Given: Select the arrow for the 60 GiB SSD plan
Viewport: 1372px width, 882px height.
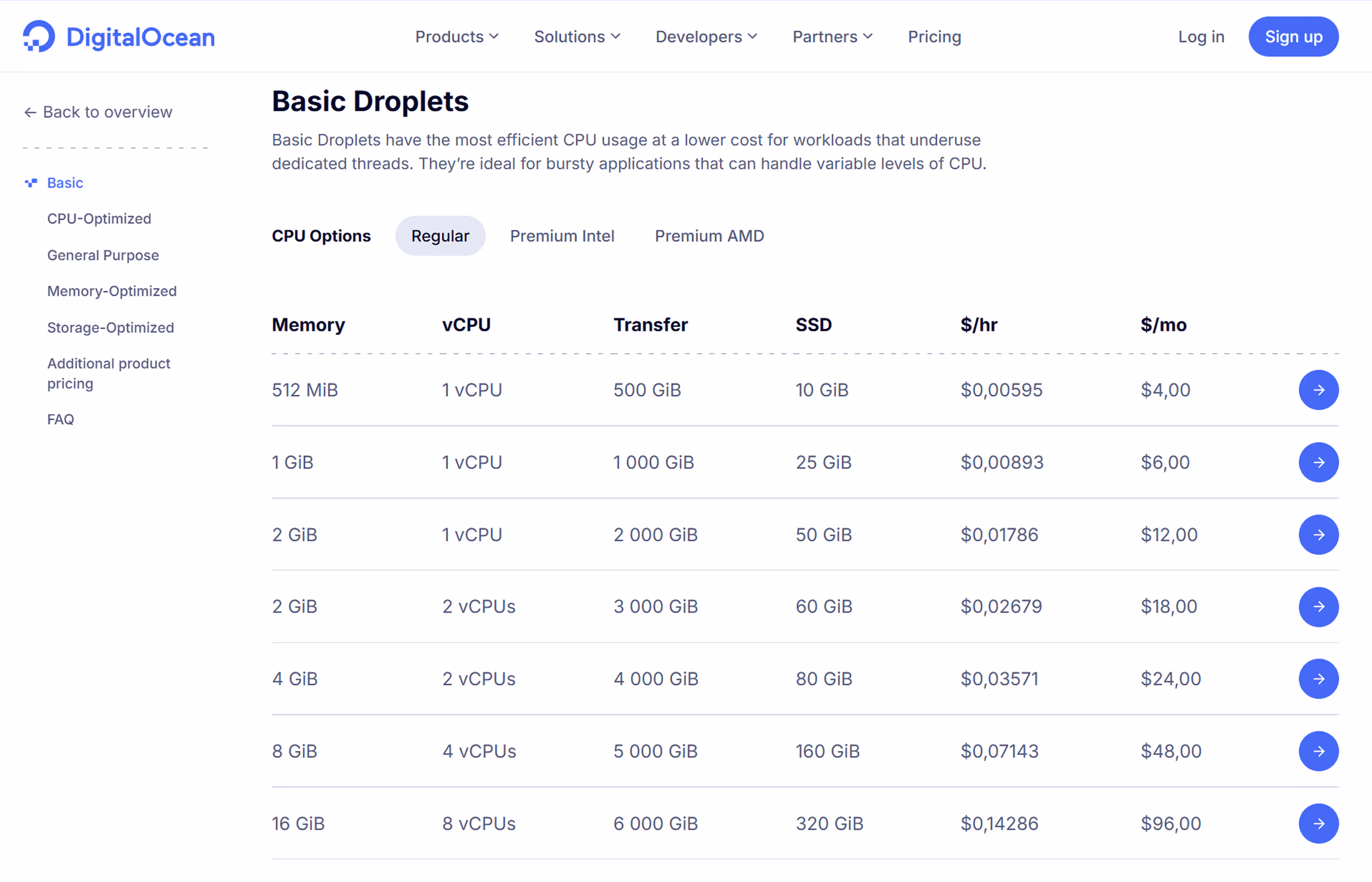Looking at the screenshot, I should tap(1318, 606).
